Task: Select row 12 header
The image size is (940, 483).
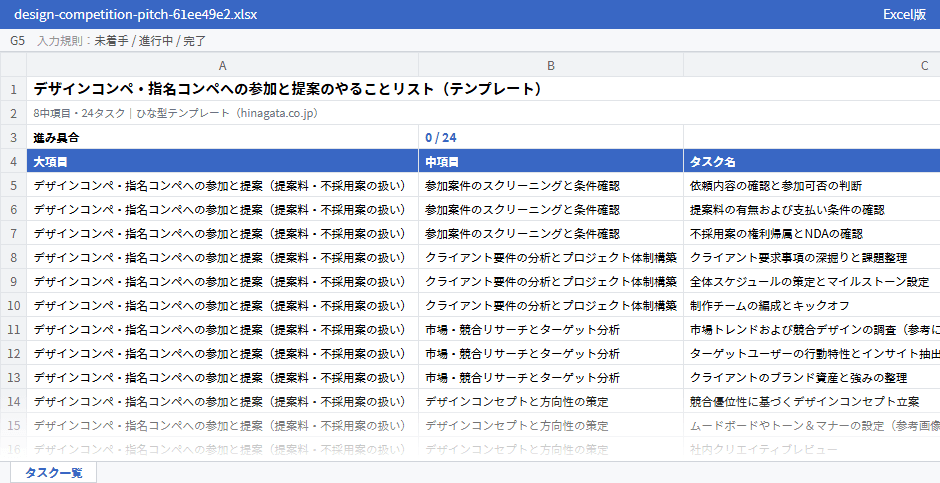Action: point(13,353)
